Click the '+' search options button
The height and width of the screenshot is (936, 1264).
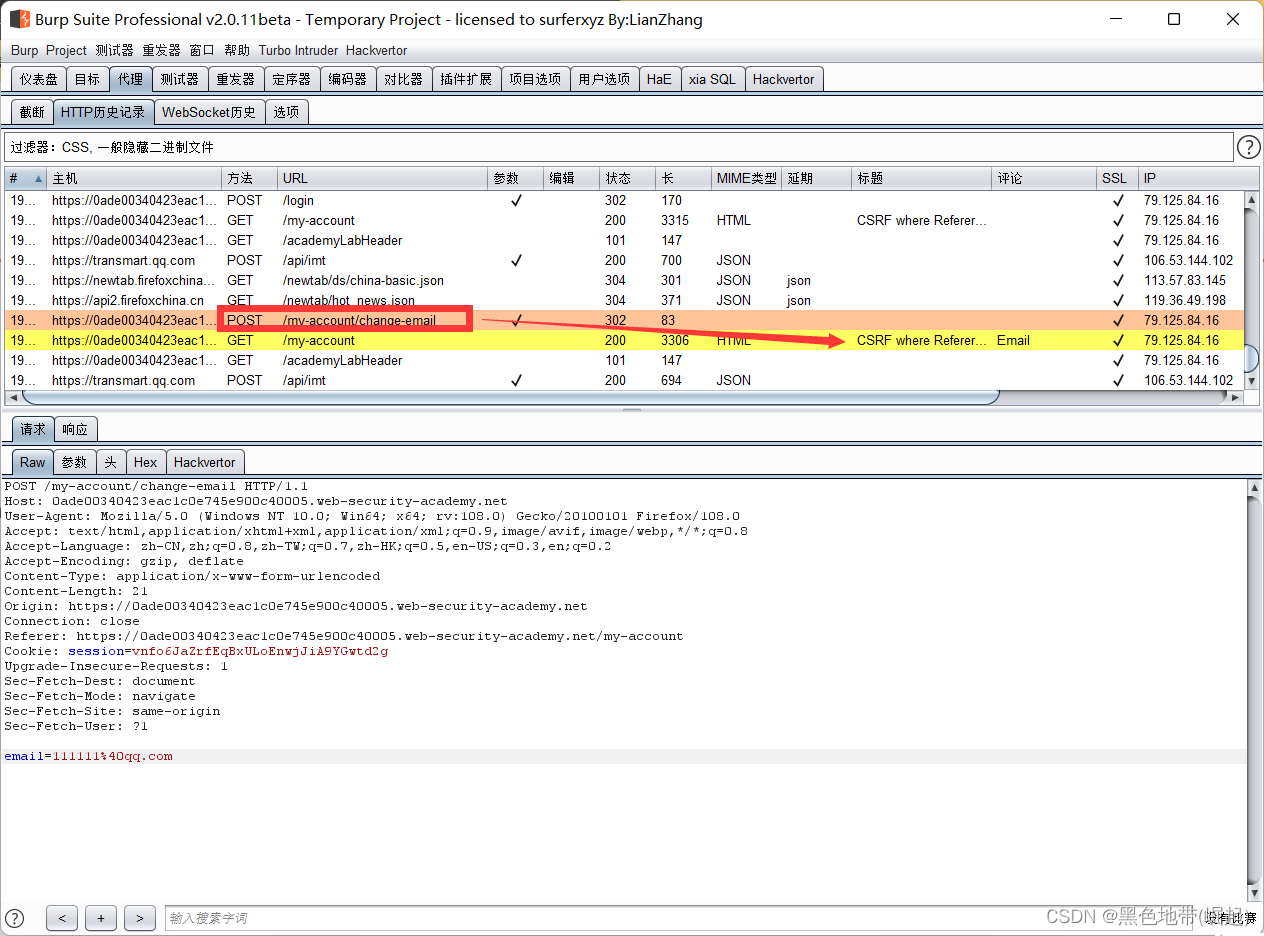point(101,918)
